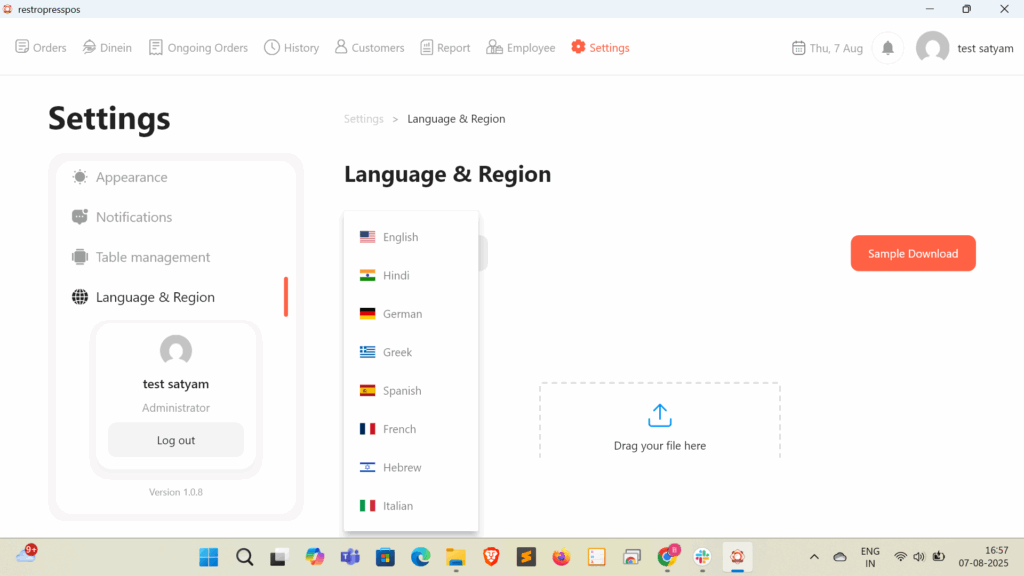
Task: Pick German from the language list
Action: (x=402, y=314)
